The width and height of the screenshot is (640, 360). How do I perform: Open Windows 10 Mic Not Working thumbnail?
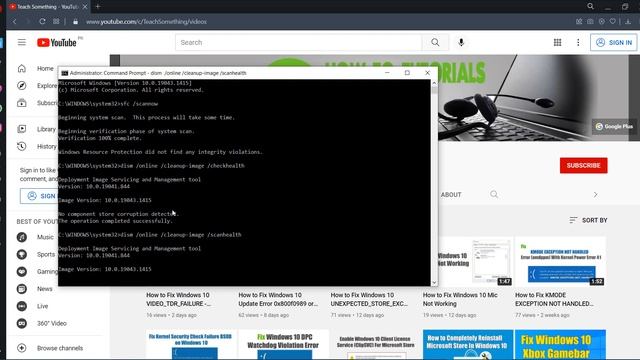coord(467,261)
